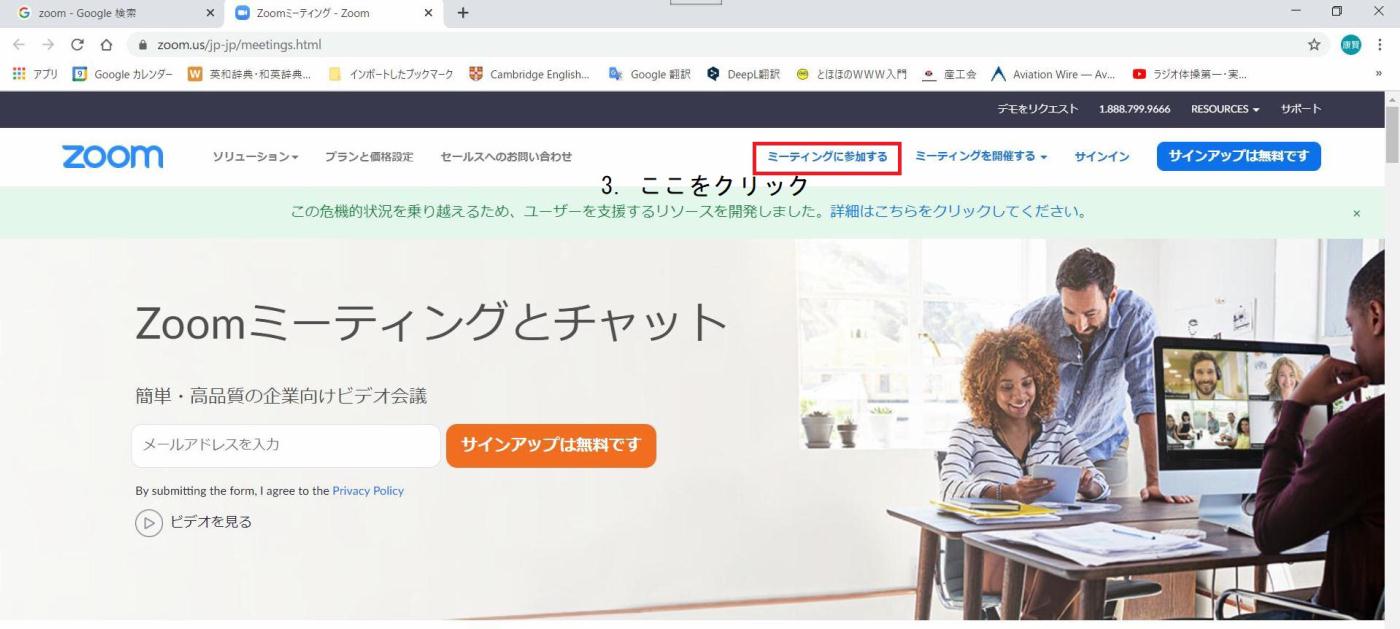Open a new browser tab
Screen dimensions: 1400x629
click(462, 14)
